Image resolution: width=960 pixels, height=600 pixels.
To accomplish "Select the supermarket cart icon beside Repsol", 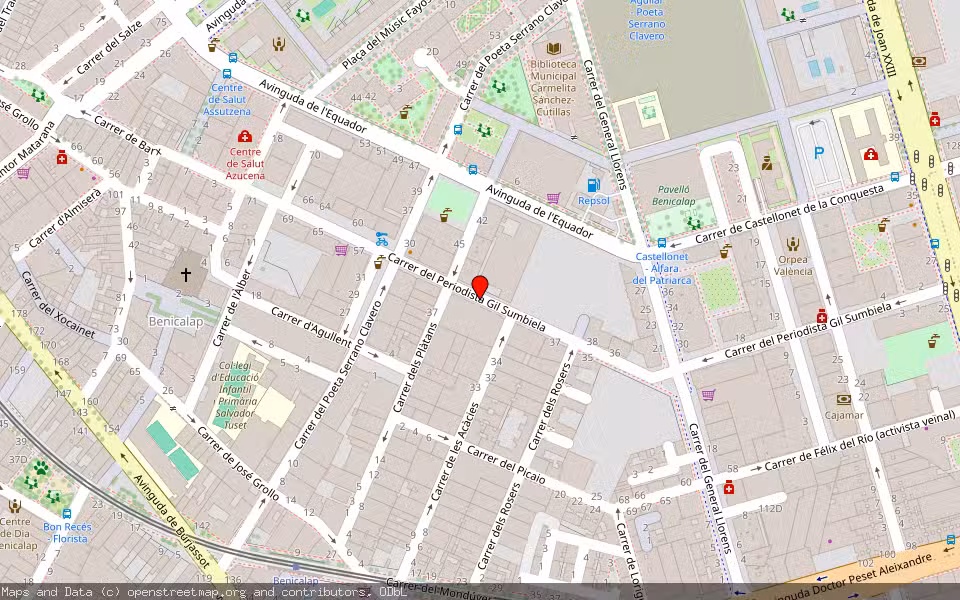I will [x=553, y=198].
